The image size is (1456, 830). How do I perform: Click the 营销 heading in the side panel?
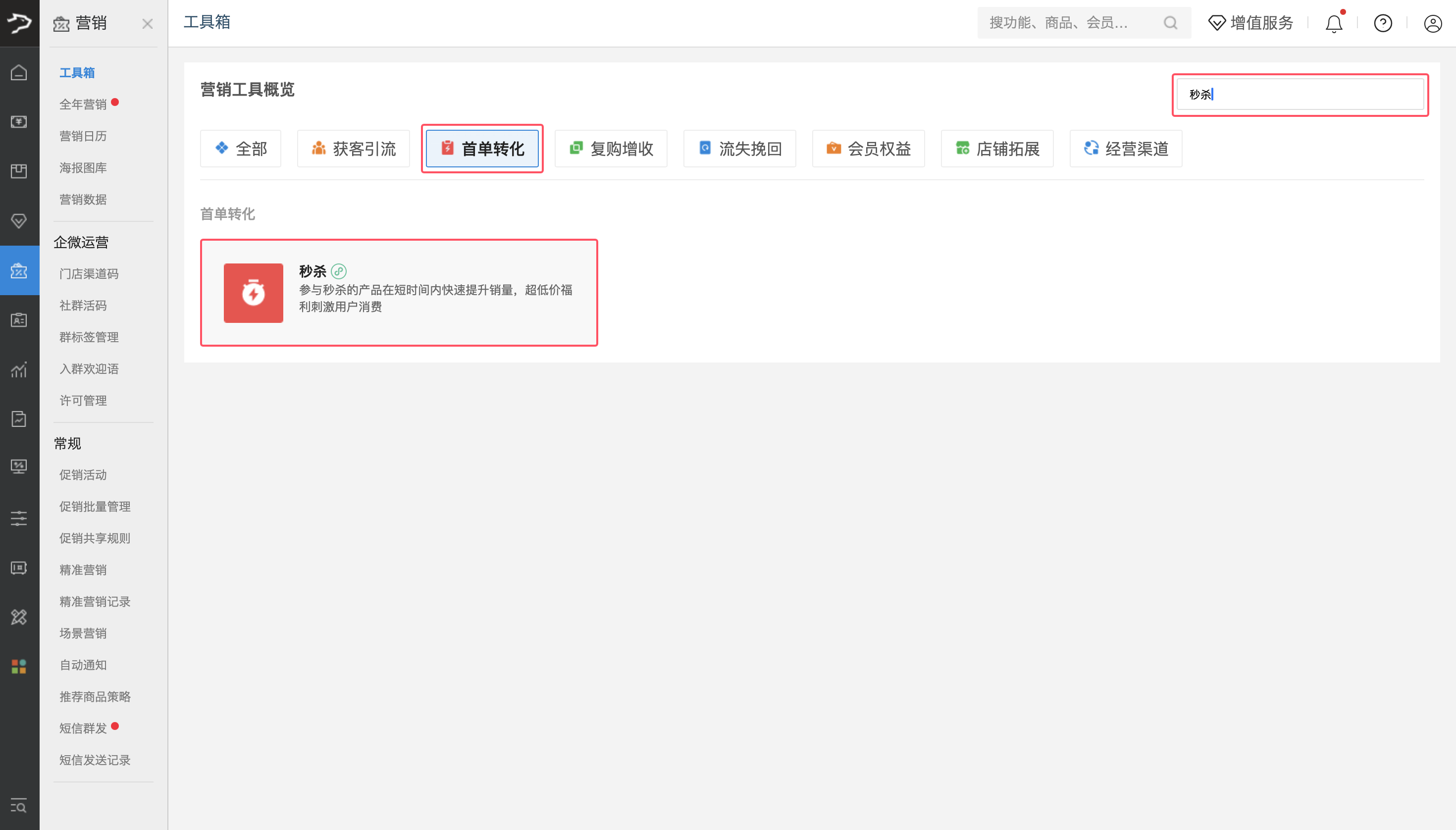coord(91,23)
